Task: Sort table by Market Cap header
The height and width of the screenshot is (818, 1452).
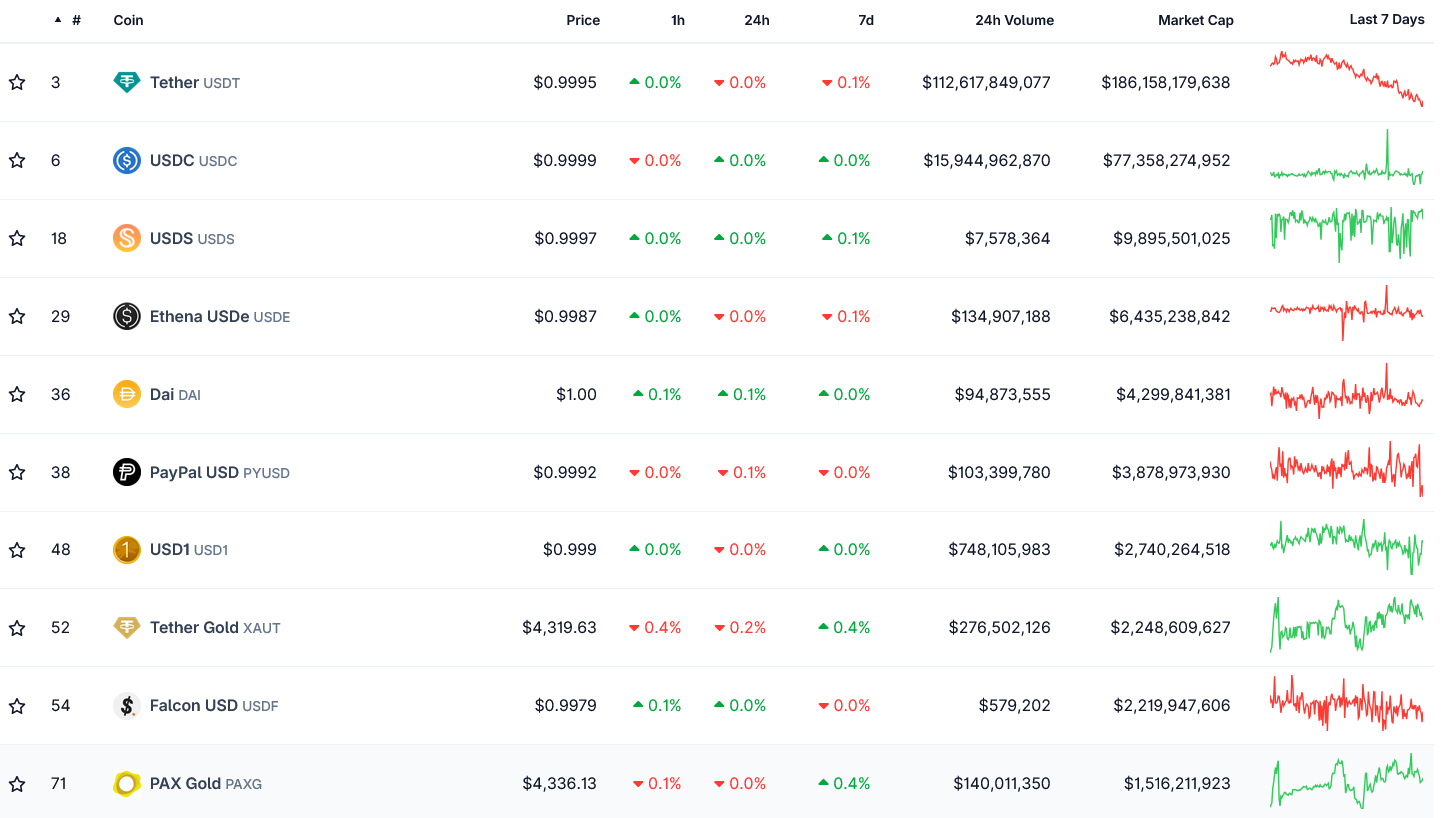Action: click(1195, 20)
